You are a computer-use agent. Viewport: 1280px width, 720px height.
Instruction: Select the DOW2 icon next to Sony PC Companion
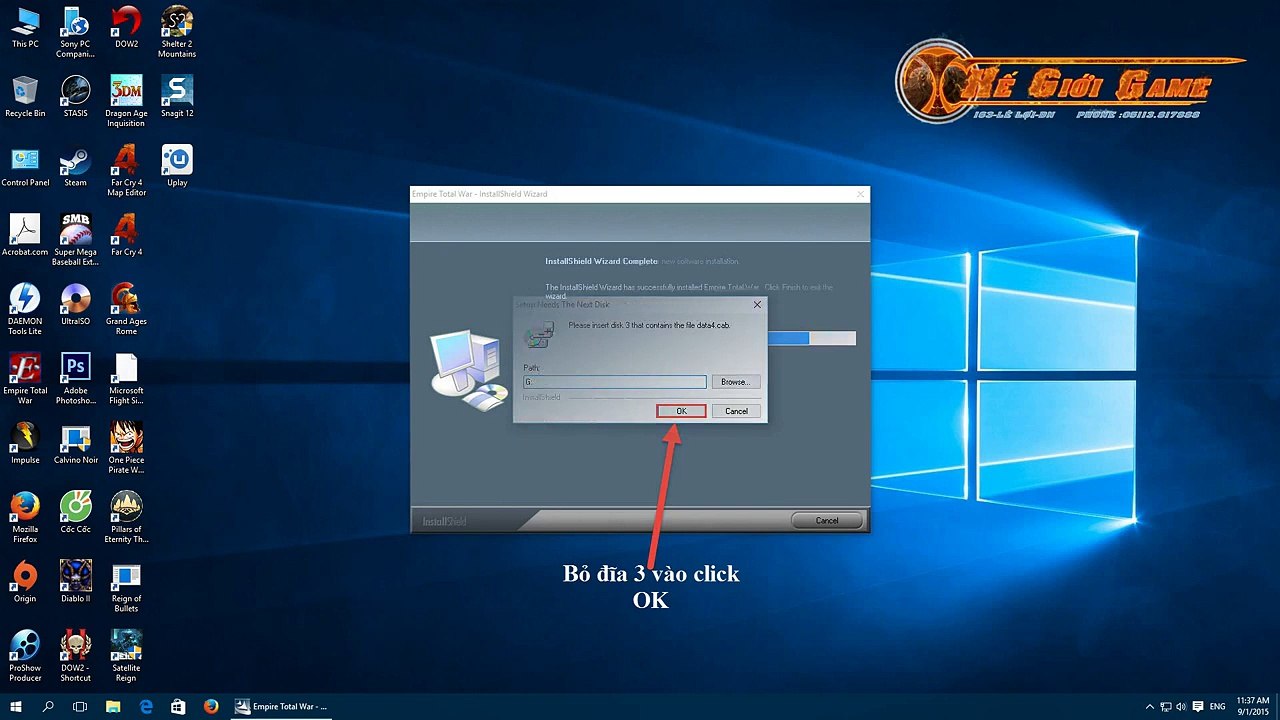[126, 29]
